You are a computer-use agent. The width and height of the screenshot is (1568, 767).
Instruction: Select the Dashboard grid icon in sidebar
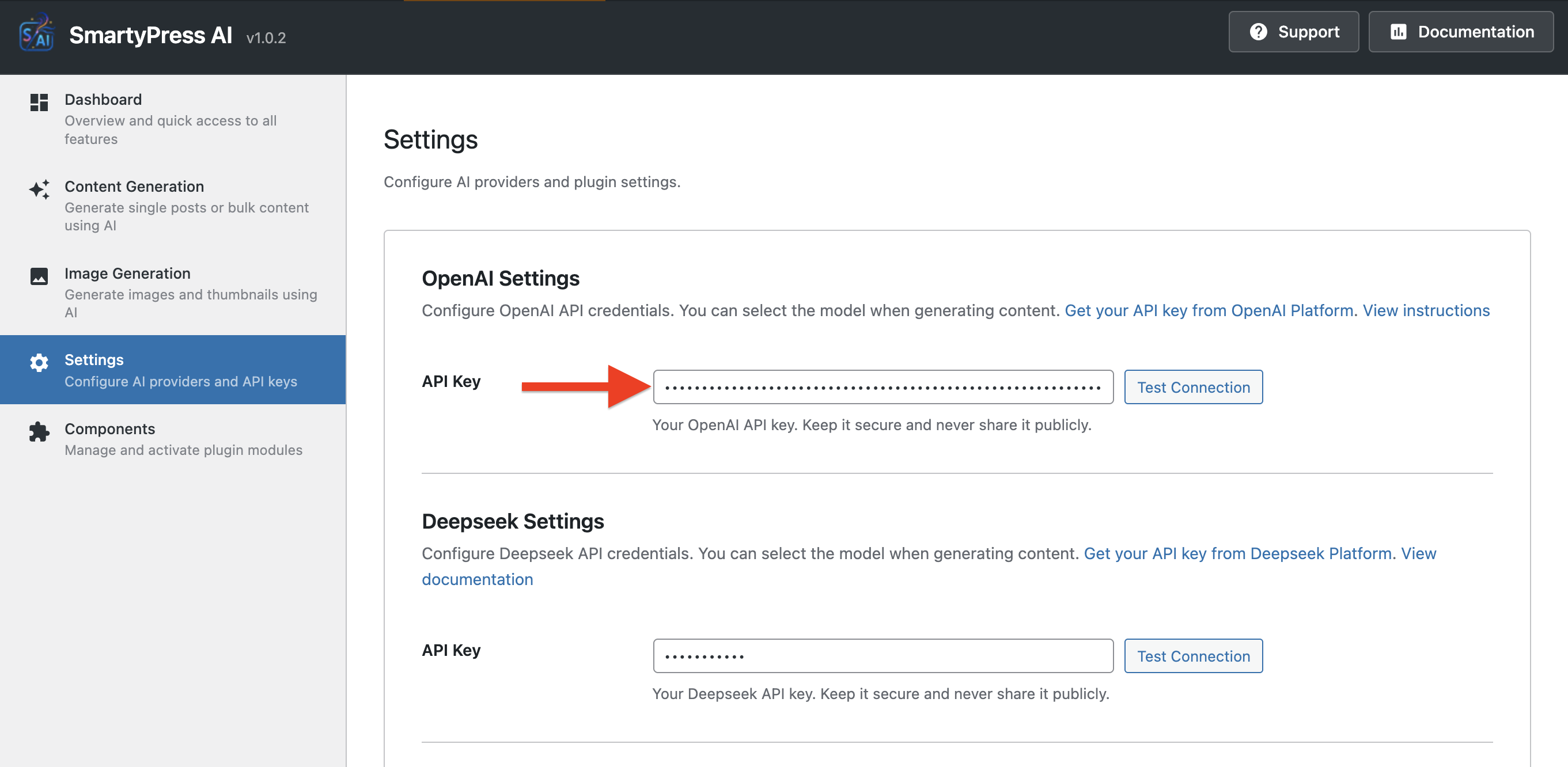39,102
